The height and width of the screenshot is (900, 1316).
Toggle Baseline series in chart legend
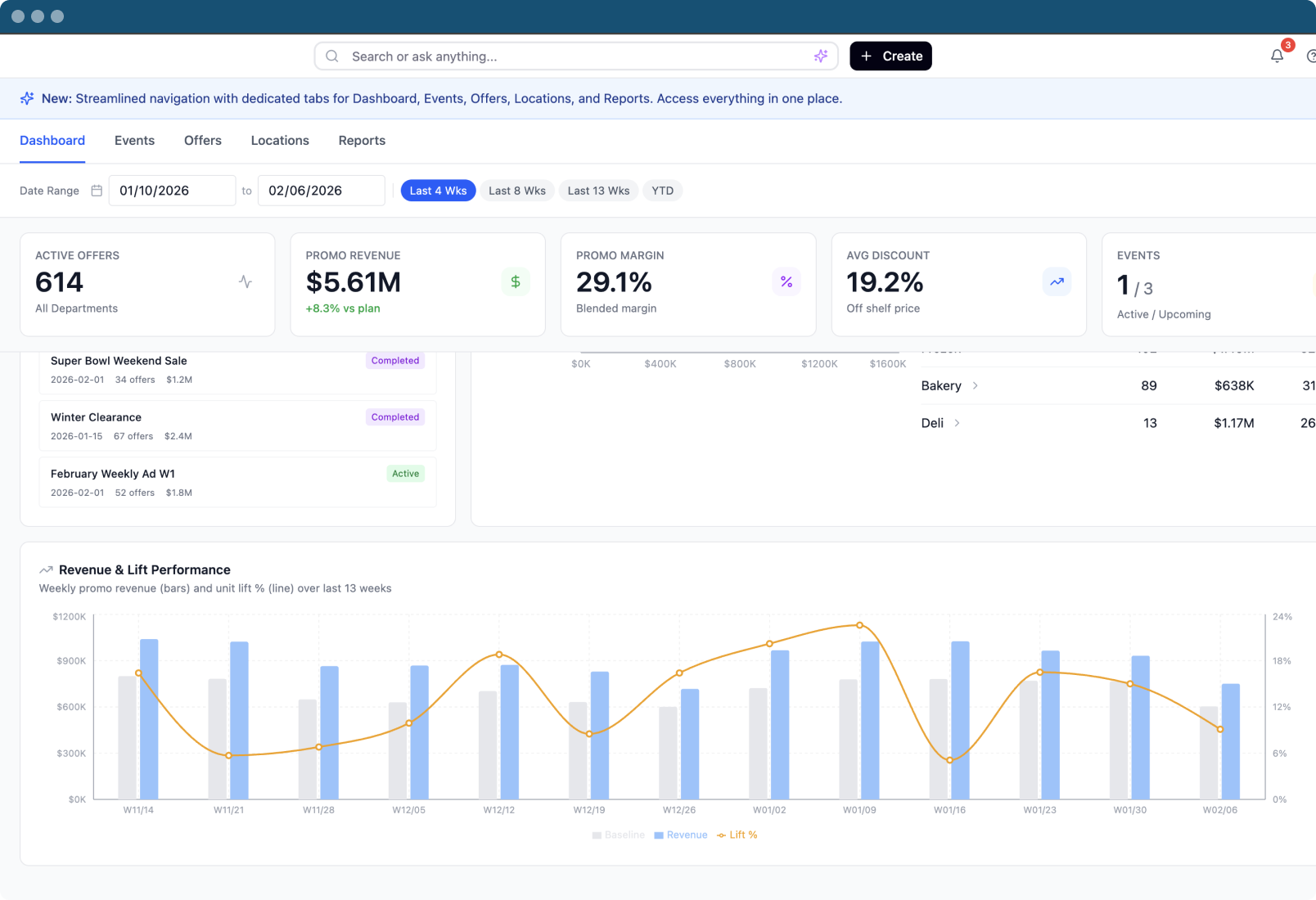(618, 835)
